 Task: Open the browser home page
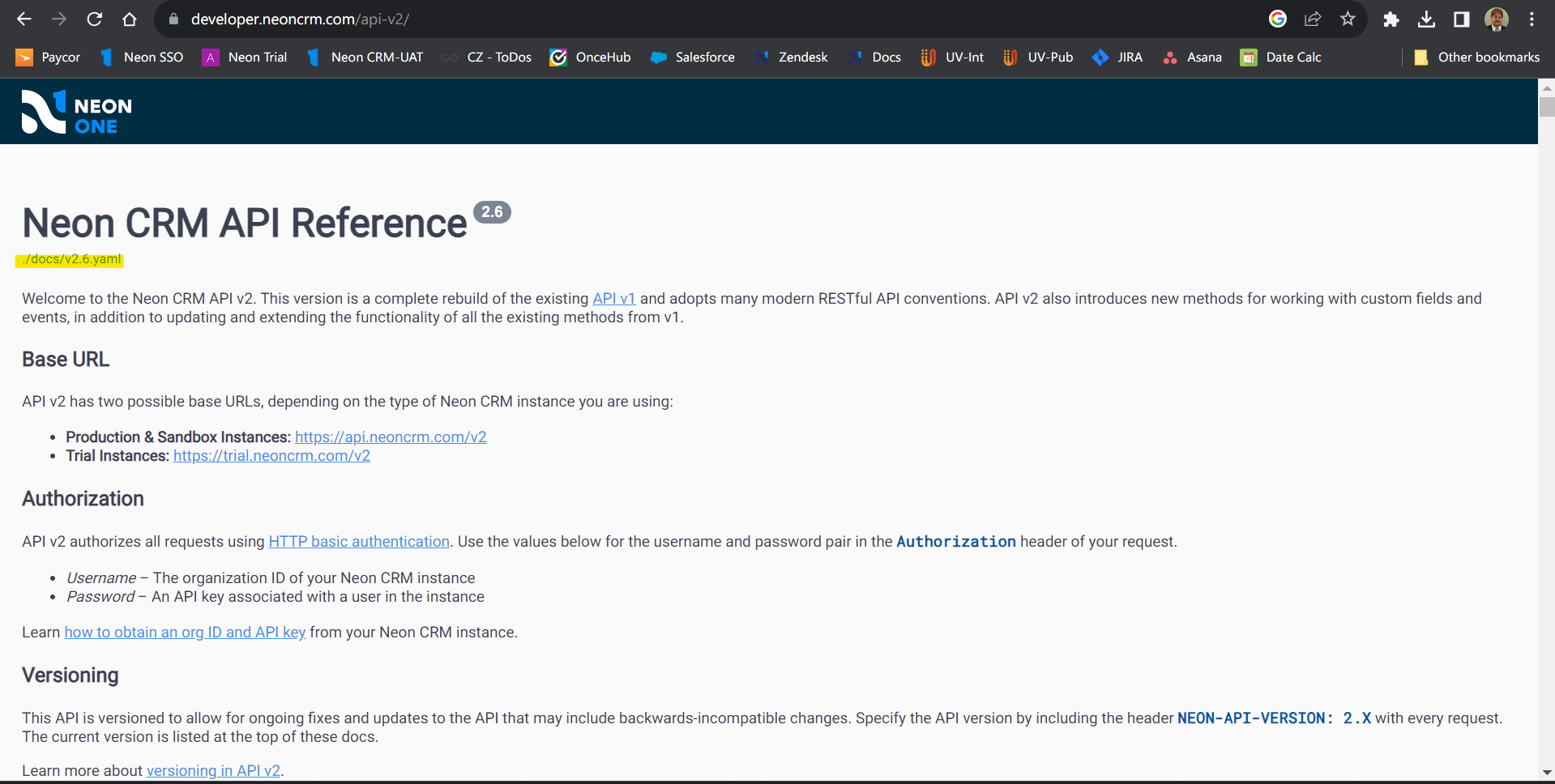(x=130, y=19)
